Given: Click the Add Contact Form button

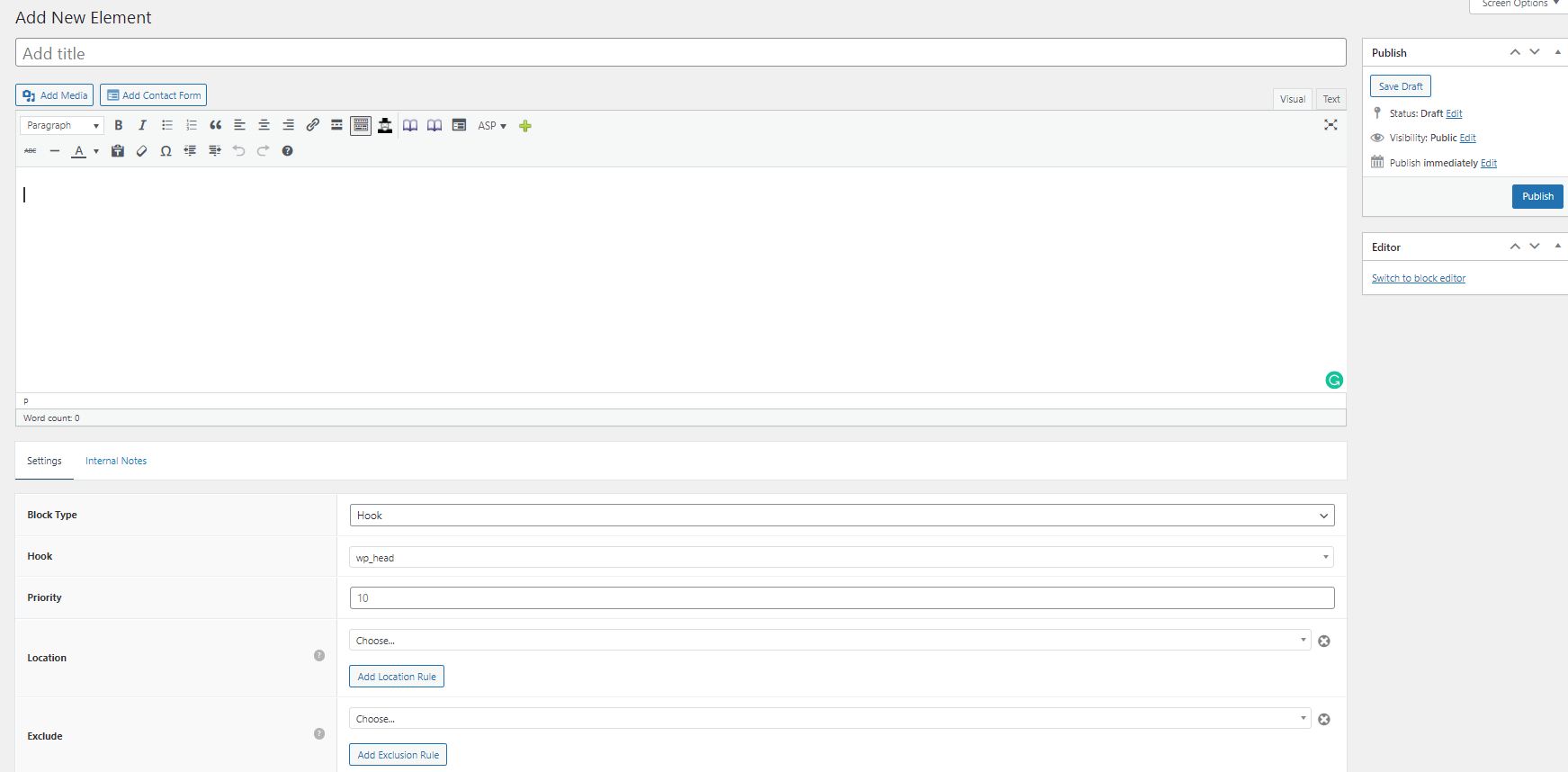Looking at the screenshot, I should 153,95.
